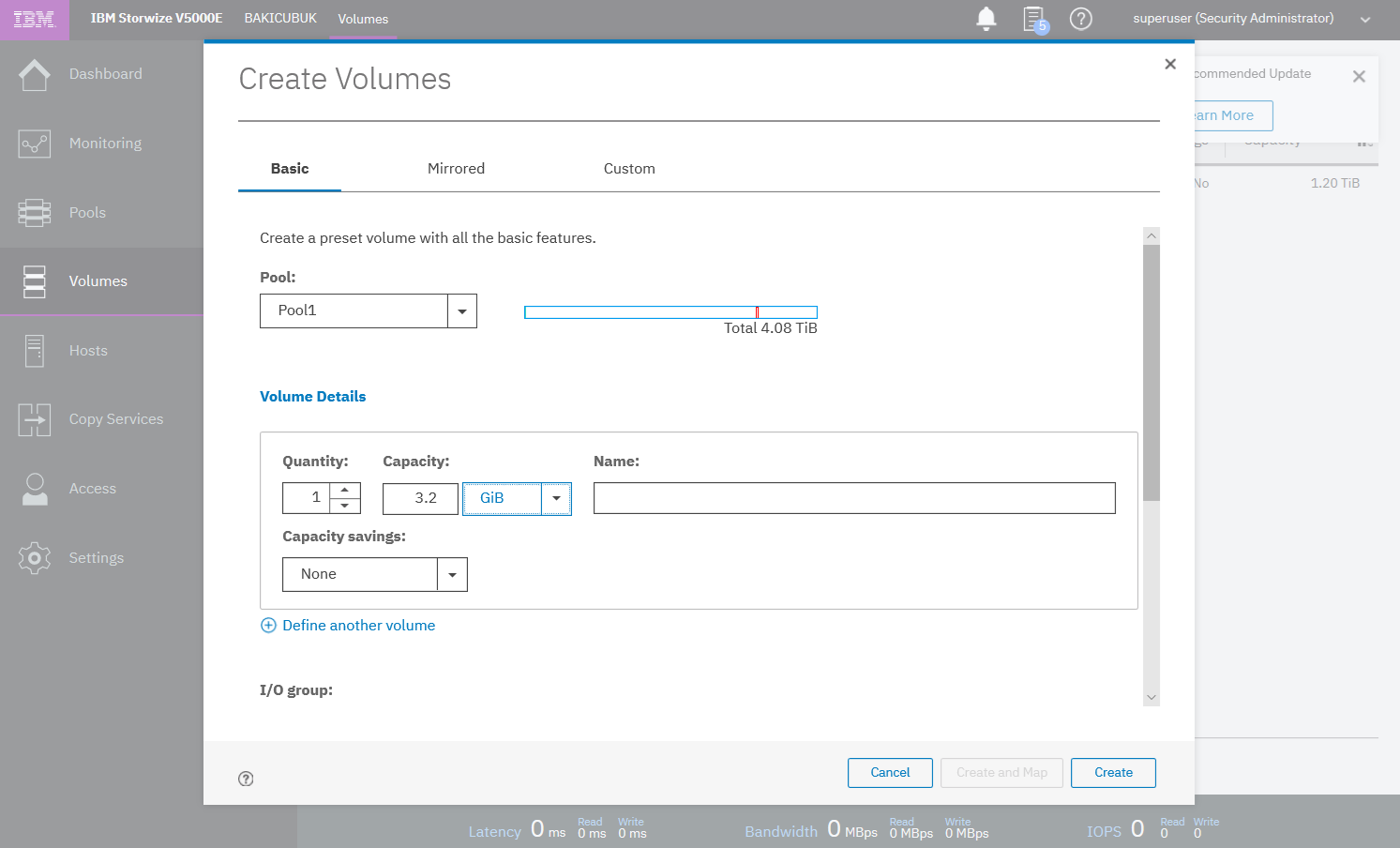This screenshot has width=1400, height=848.
Task: Click the pool capacity usage bar
Action: click(x=670, y=312)
